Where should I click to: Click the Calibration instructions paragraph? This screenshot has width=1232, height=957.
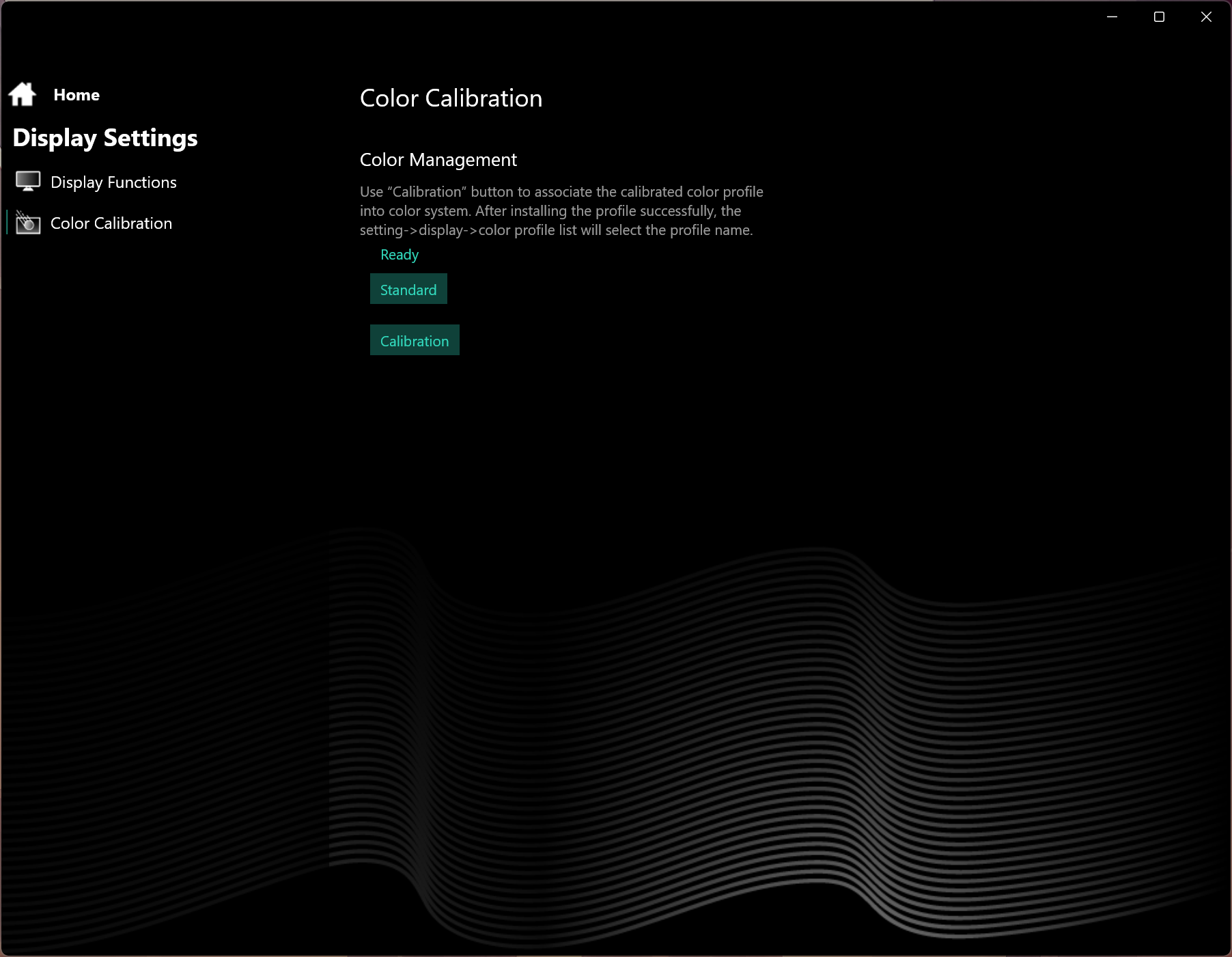pyautogui.click(x=561, y=211)
